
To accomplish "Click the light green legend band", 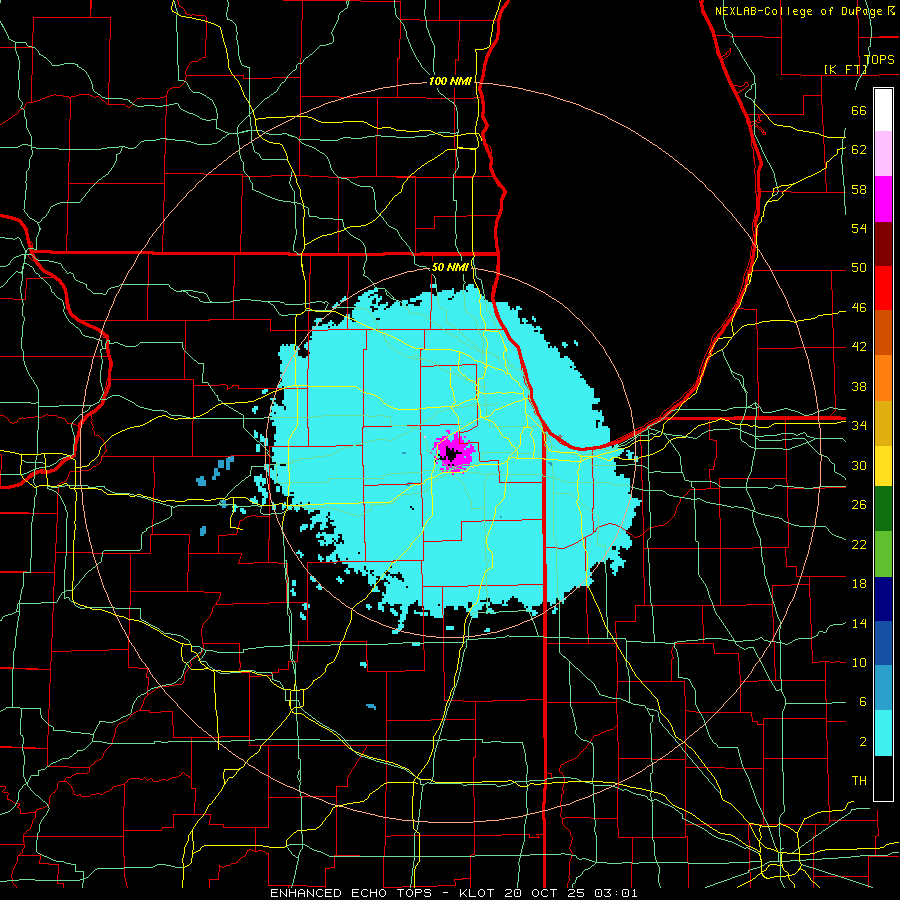I will coord(883,554).
